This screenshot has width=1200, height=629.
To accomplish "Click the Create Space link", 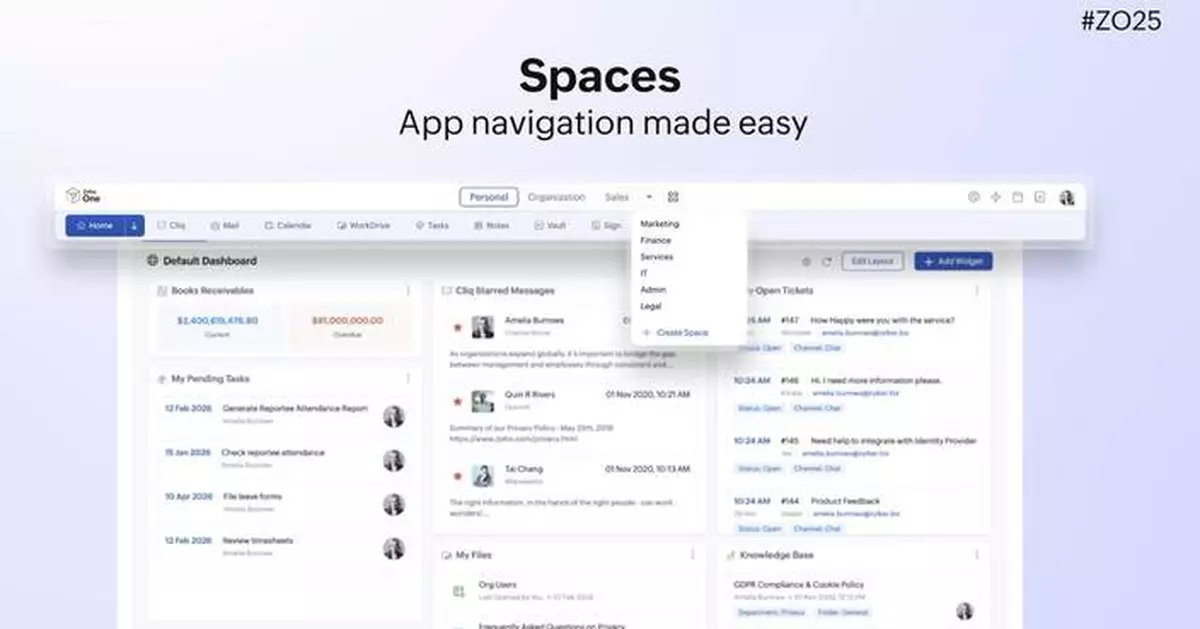I will 681,332.
